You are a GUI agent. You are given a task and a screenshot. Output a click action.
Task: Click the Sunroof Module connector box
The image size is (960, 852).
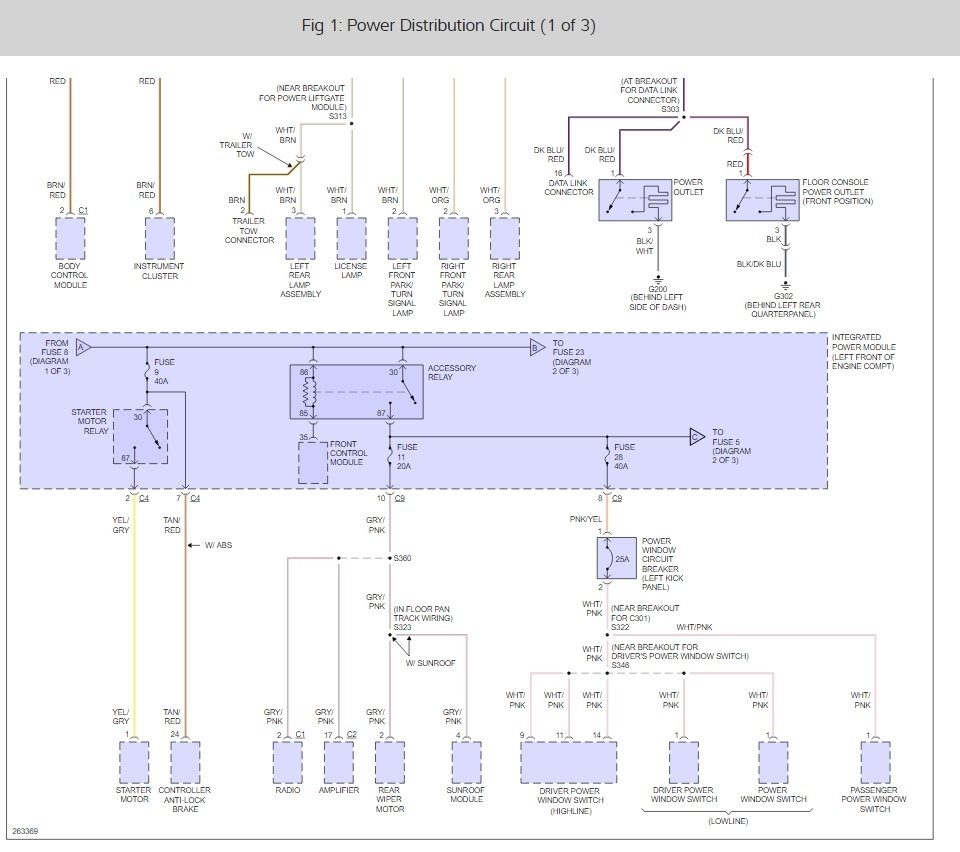467,763
